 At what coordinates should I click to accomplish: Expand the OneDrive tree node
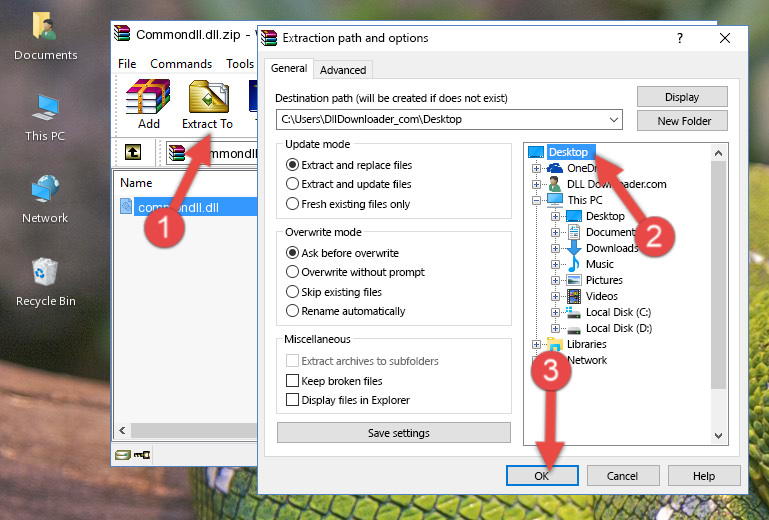tap(536, 168)
